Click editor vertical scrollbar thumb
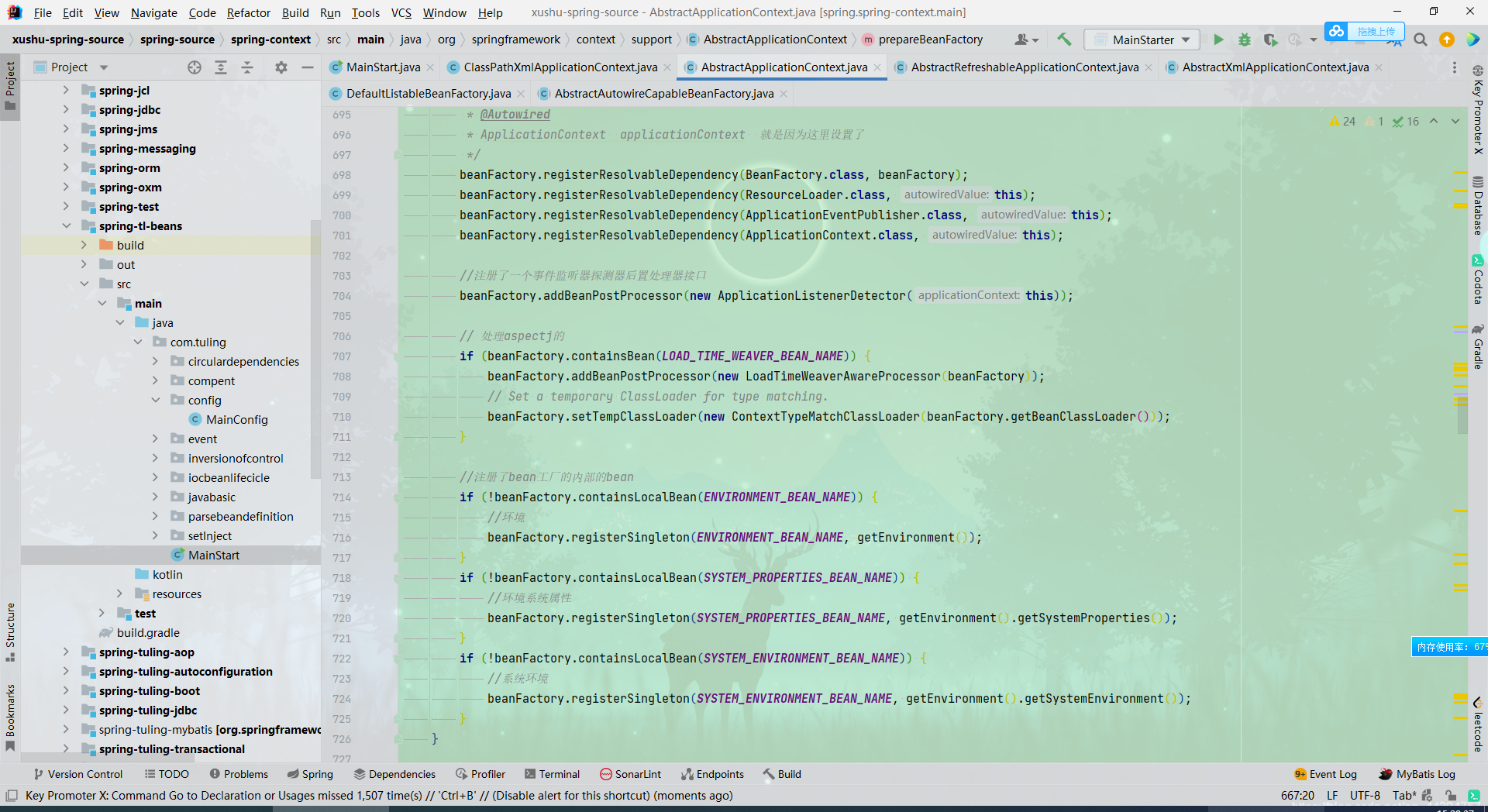The width and height of the screenshot is (1488, 812). tap(1462, 415)
